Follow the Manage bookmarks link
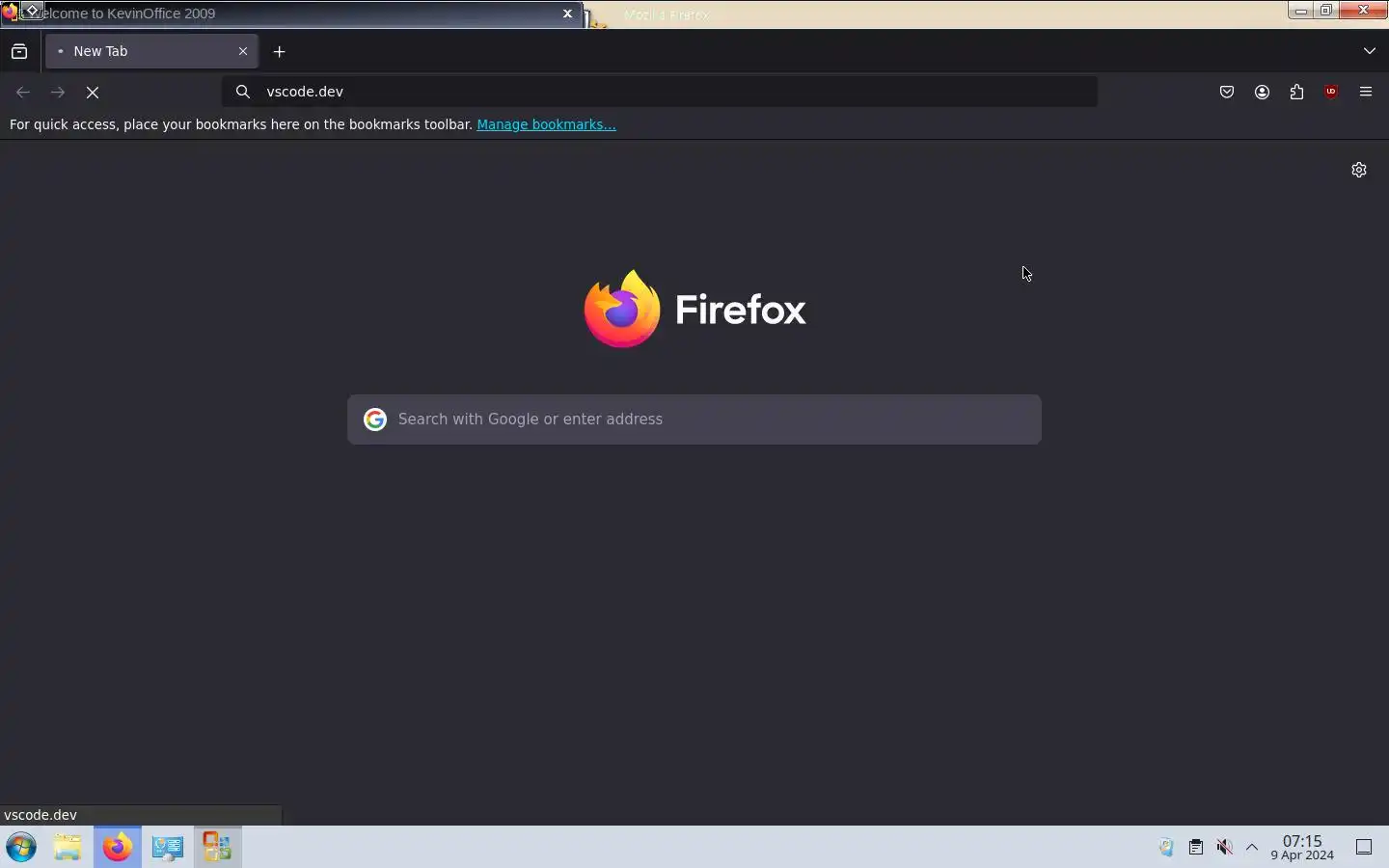 tap(546, 124)
